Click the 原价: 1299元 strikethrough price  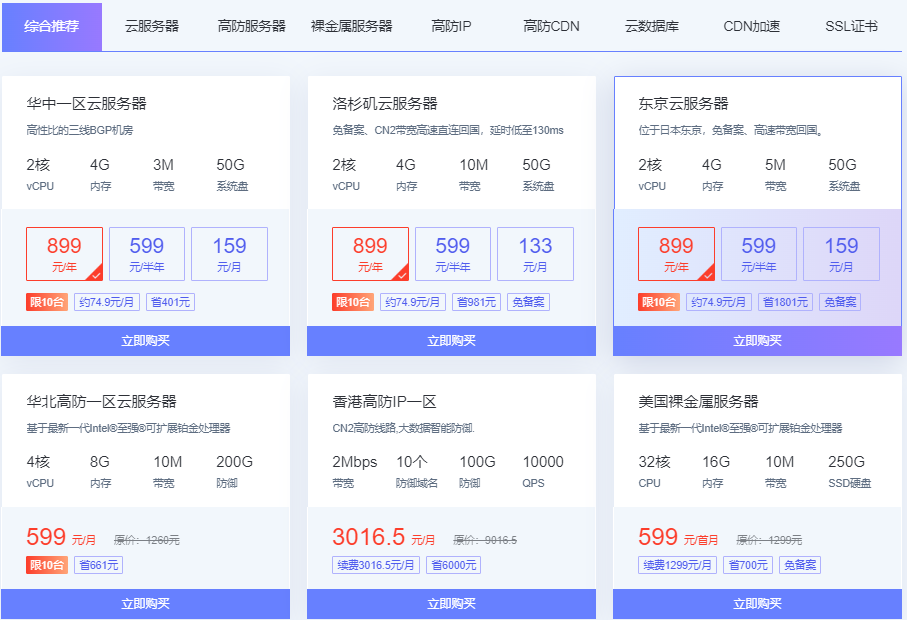point(769,540)
